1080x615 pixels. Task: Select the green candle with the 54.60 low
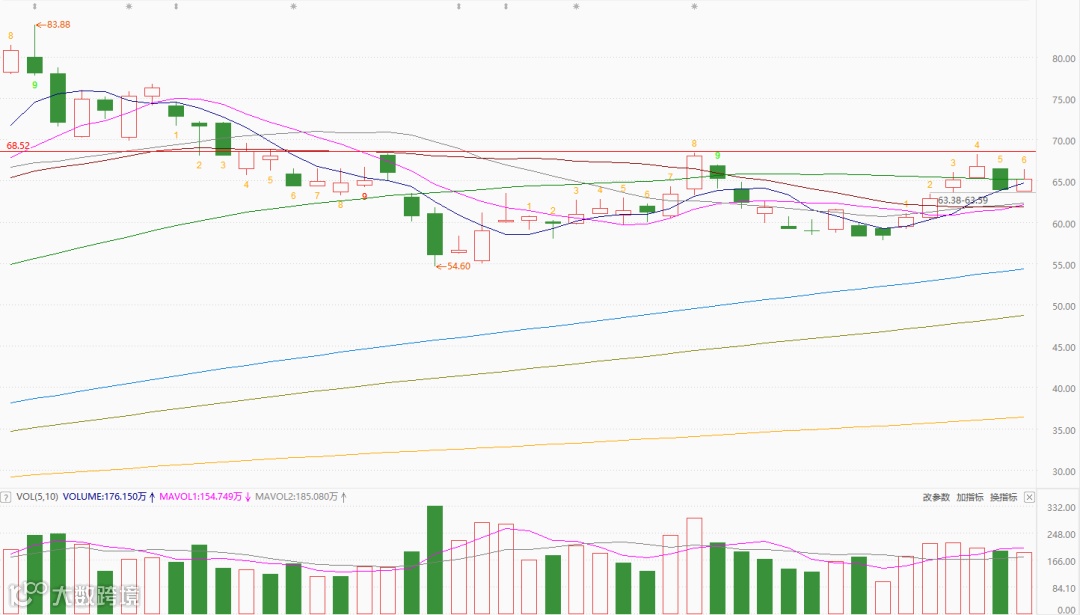pyautogui.click(x=435, y=234)
